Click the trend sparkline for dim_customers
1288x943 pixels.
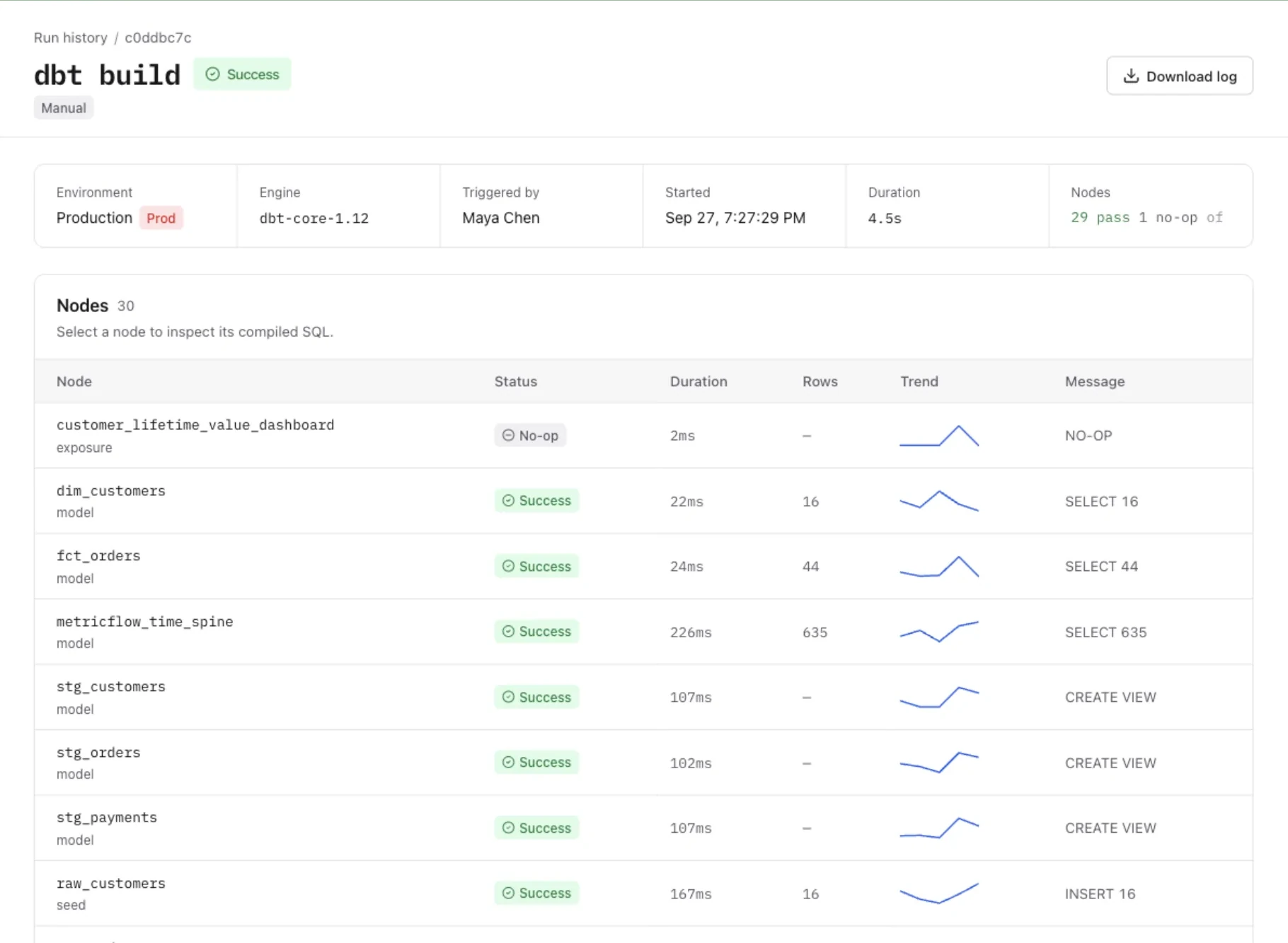(939, 500)
